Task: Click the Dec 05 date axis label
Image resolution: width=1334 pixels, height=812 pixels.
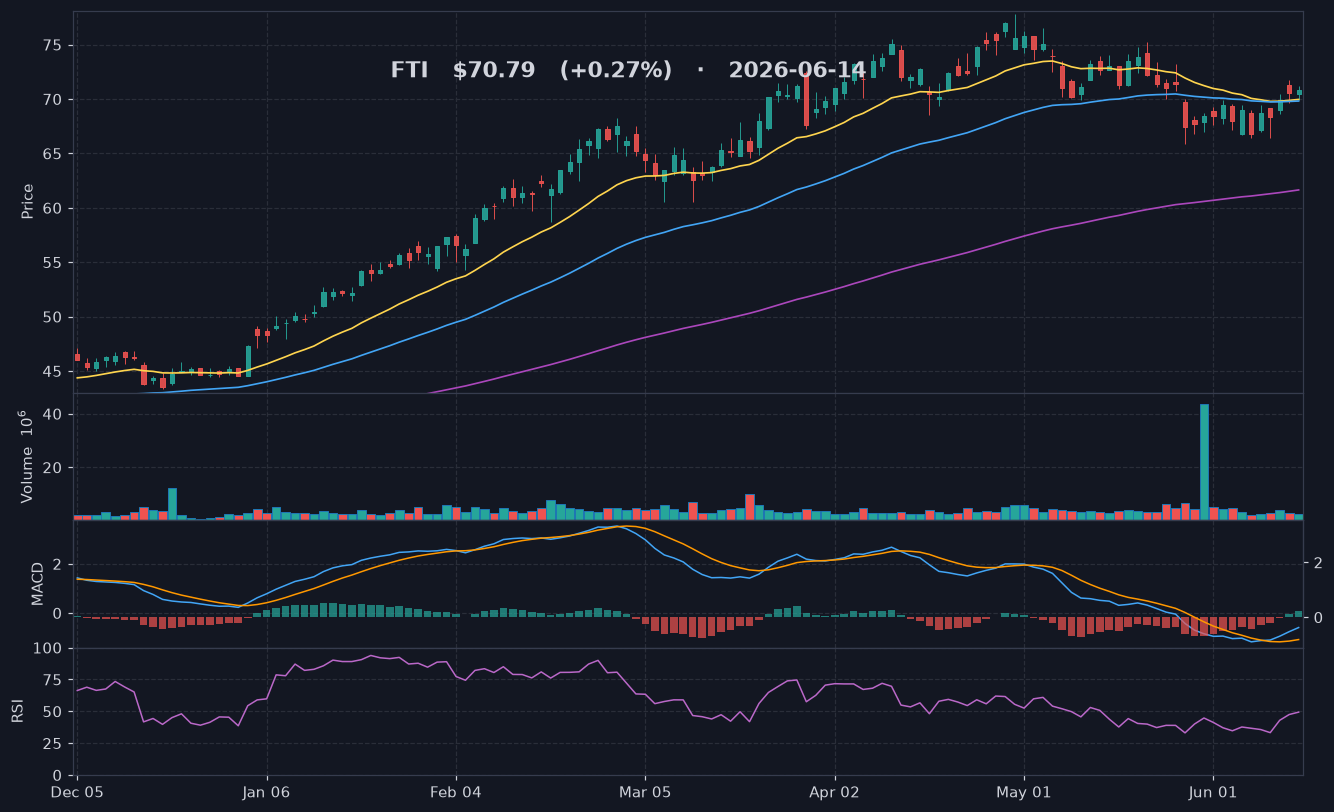Action: [77, 792]
